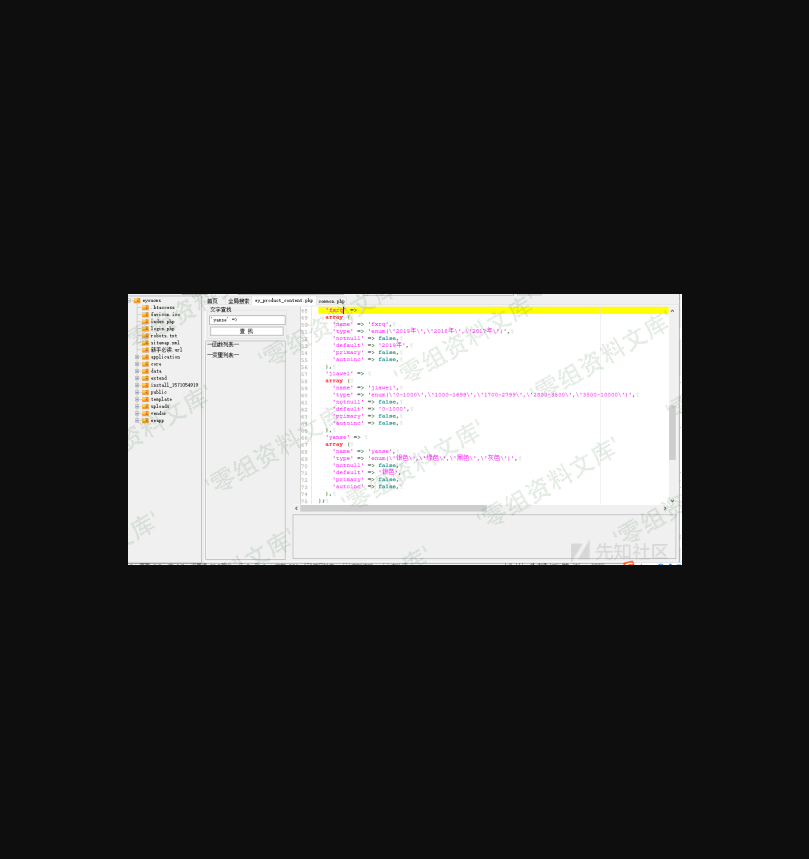Screen dimensions: 809x859
Task: Expand the core folder in the tree
Action: click(137, 364)
